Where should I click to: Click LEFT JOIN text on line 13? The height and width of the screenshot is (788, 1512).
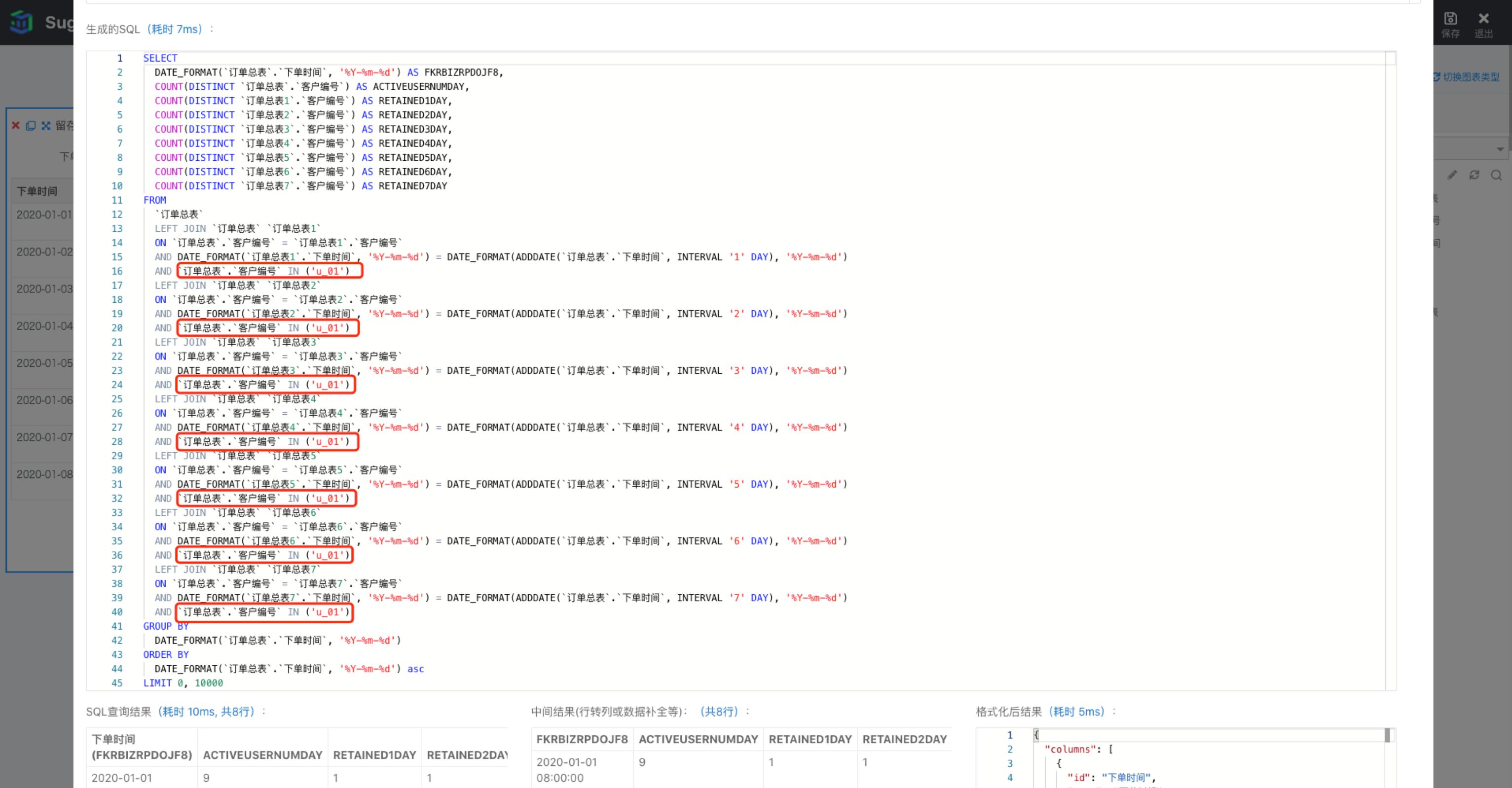pyautogui.click(x=180, y=229)
